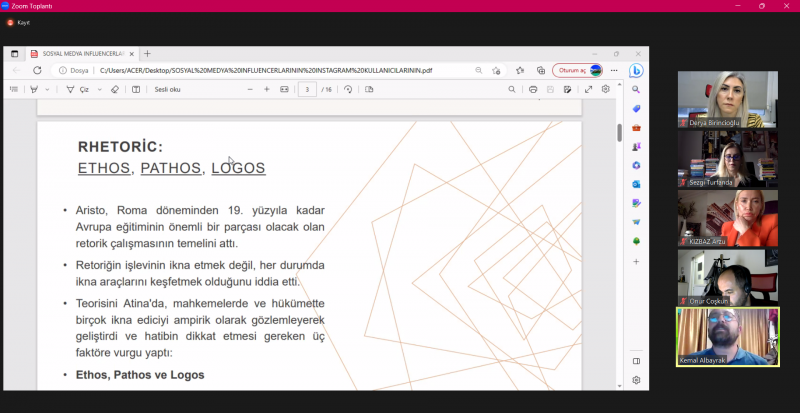Screen dimensions: 800x413
Task: Toggle PDF fullscreen mode
Action: (x=588, y=89)
